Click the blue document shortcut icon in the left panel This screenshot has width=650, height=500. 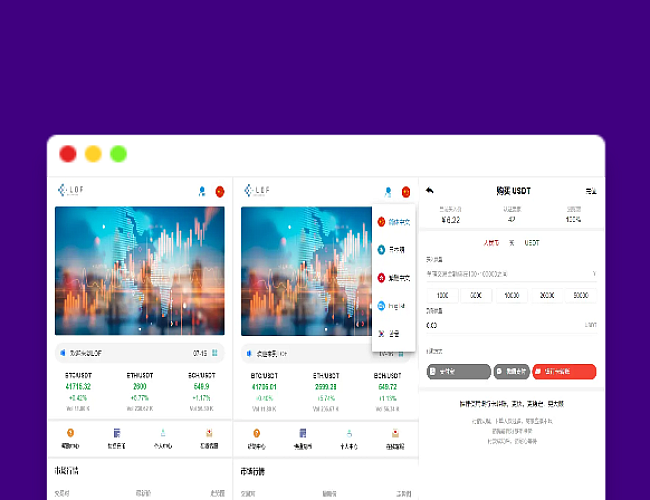pyautogui.click(x=115, y=433)
